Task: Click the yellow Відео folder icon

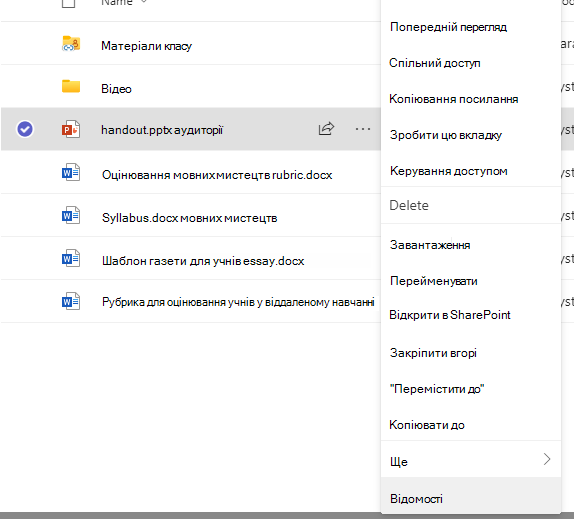Action: pyautogui.click(x=71, y=86)
